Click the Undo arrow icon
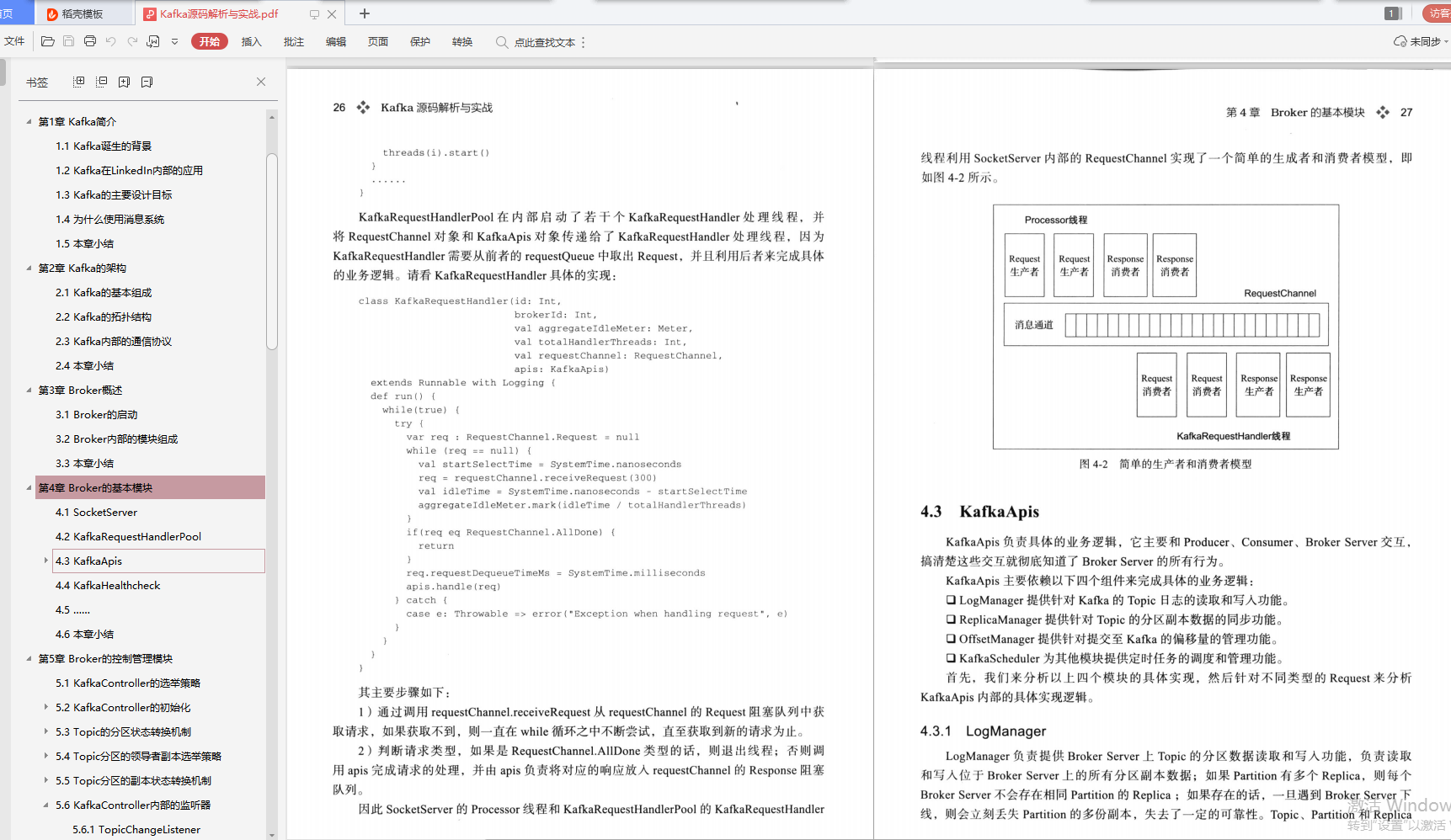Viewport: 1451px width, 840px height. (111, 41)
